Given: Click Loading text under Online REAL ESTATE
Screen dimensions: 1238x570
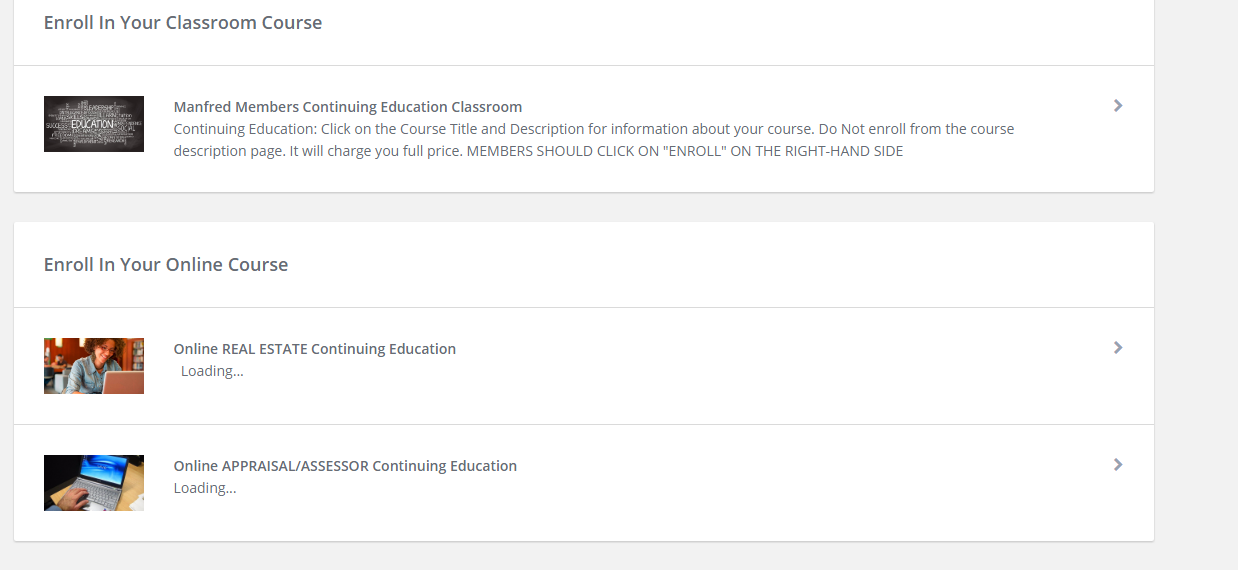Looking at the screenshot, I should coord(212,371).
